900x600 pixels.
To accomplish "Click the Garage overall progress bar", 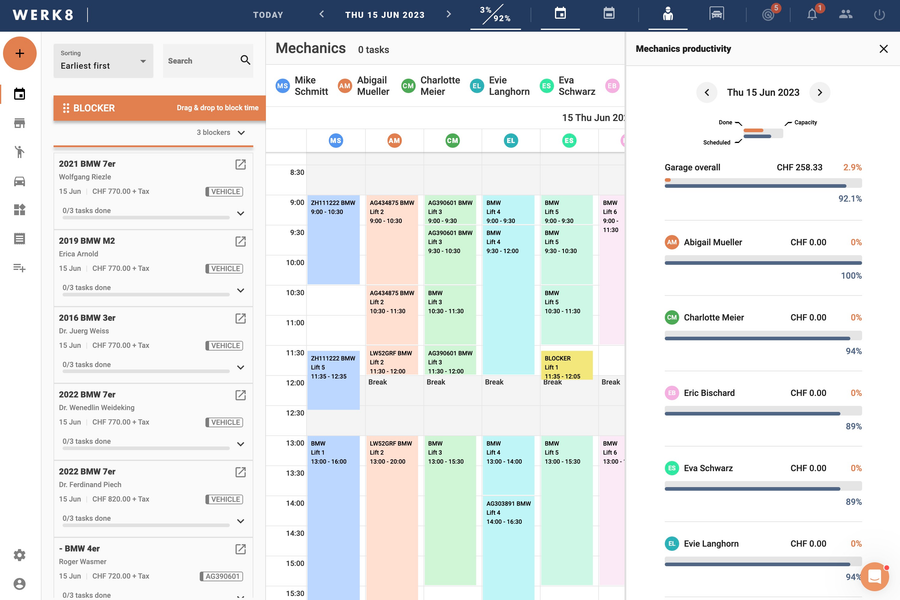I will [x=762, y=183].
